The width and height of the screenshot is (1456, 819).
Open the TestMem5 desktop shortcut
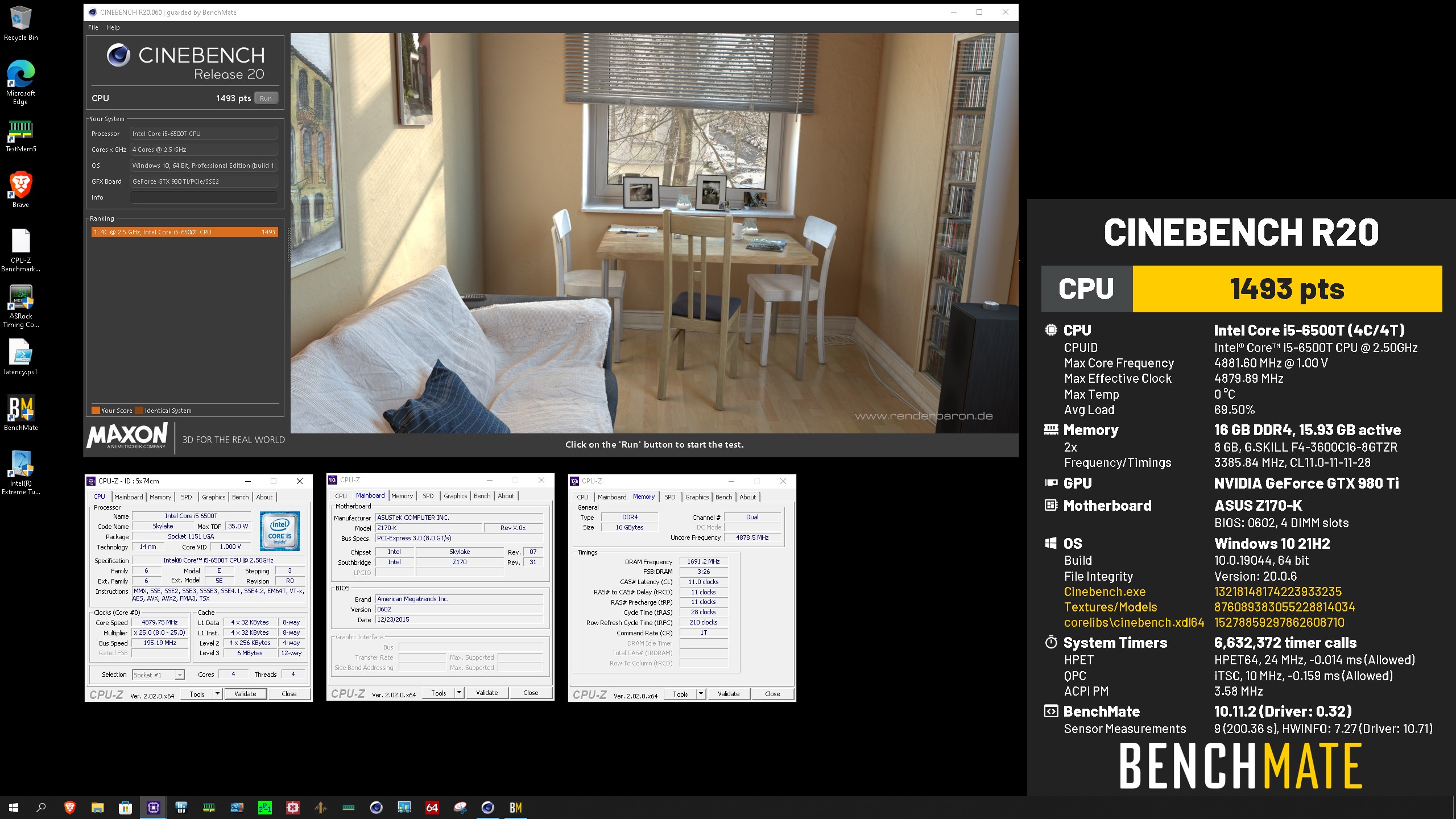pyautogui.click(x=20, y=135)
